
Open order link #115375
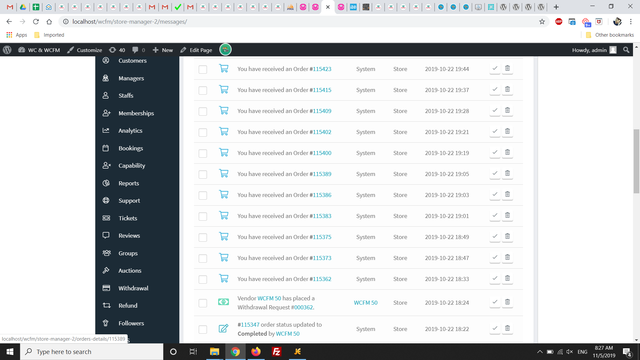coord(322,237)
